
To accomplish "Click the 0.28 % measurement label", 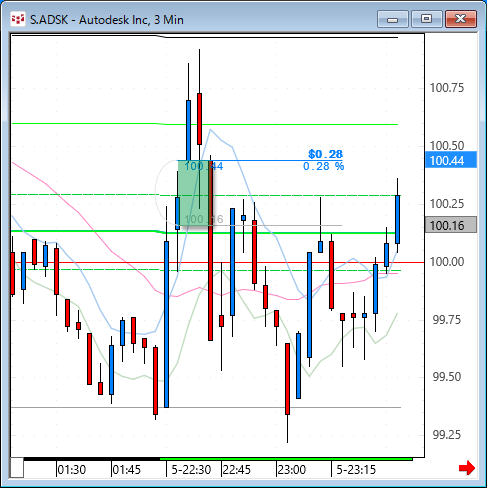I will pyautogui.click(x=323, y=166).
